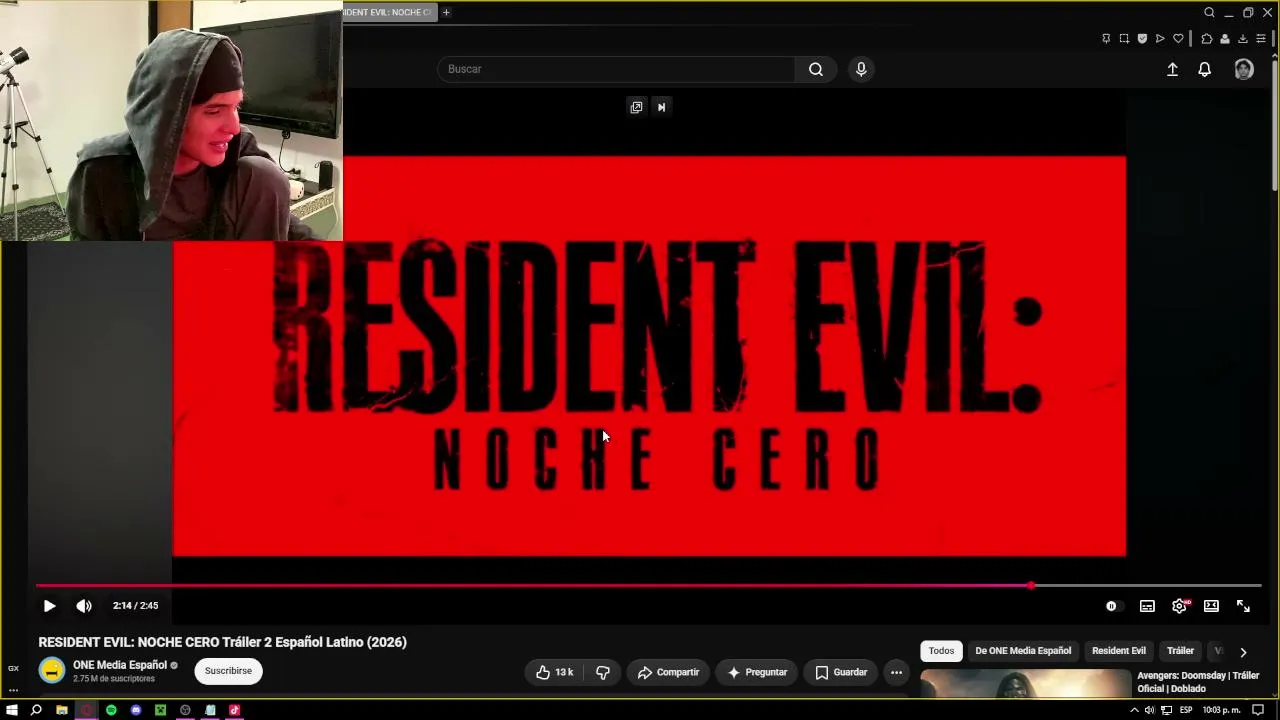The width and height of the screenshot is (1280, 720).
Task: Open the browser downloads icon
Action: click(1243, 39)
